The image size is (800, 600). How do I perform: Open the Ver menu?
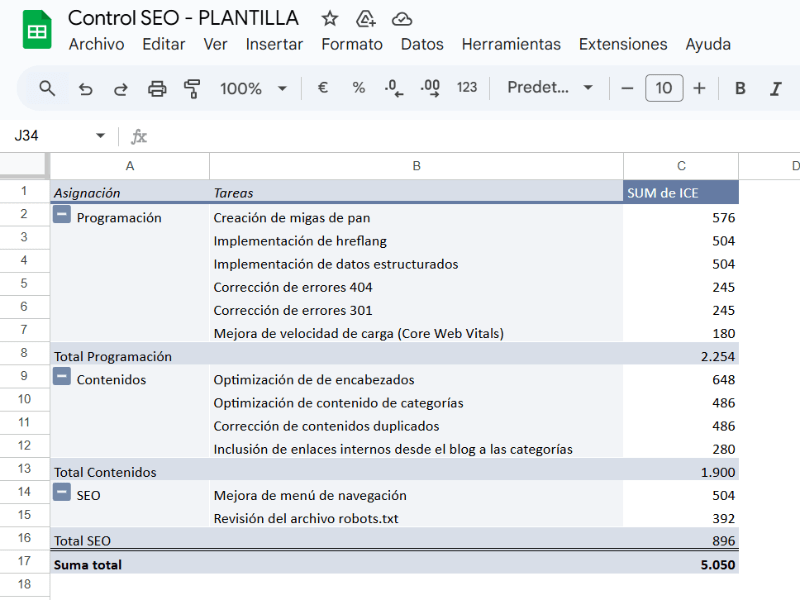point(215,44)
